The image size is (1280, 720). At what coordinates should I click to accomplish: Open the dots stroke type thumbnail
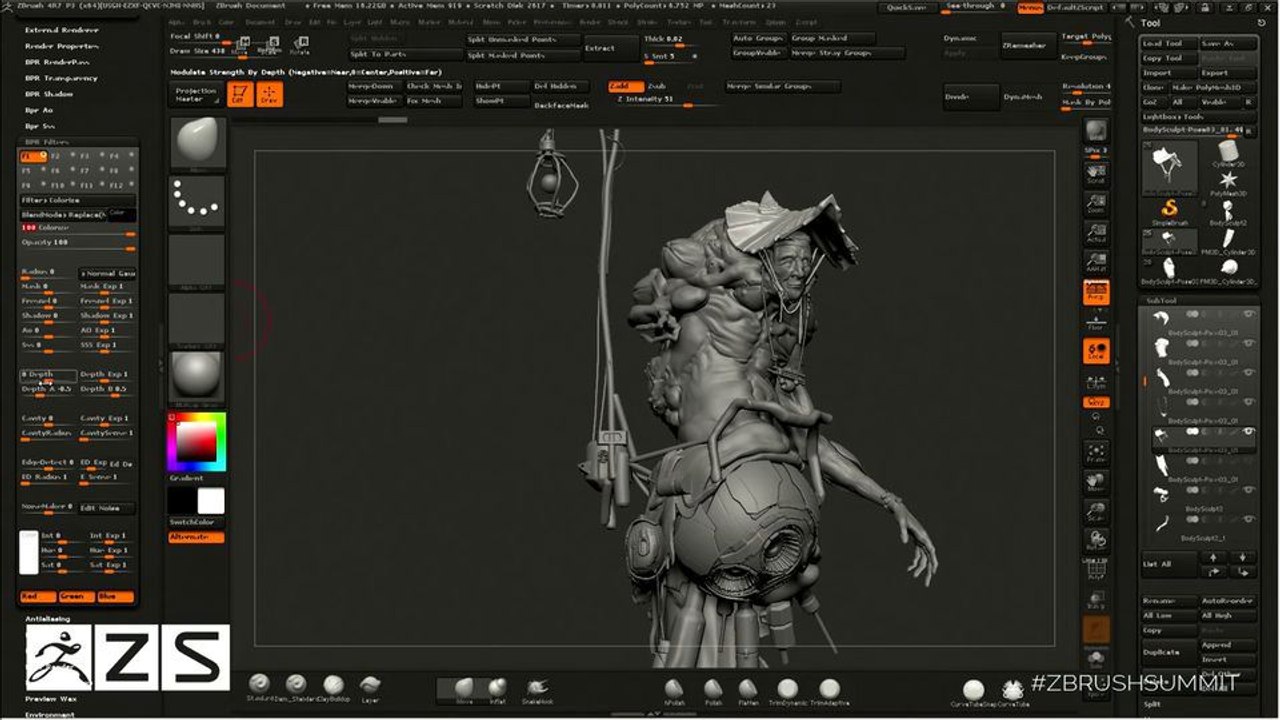tap(198, 203)
